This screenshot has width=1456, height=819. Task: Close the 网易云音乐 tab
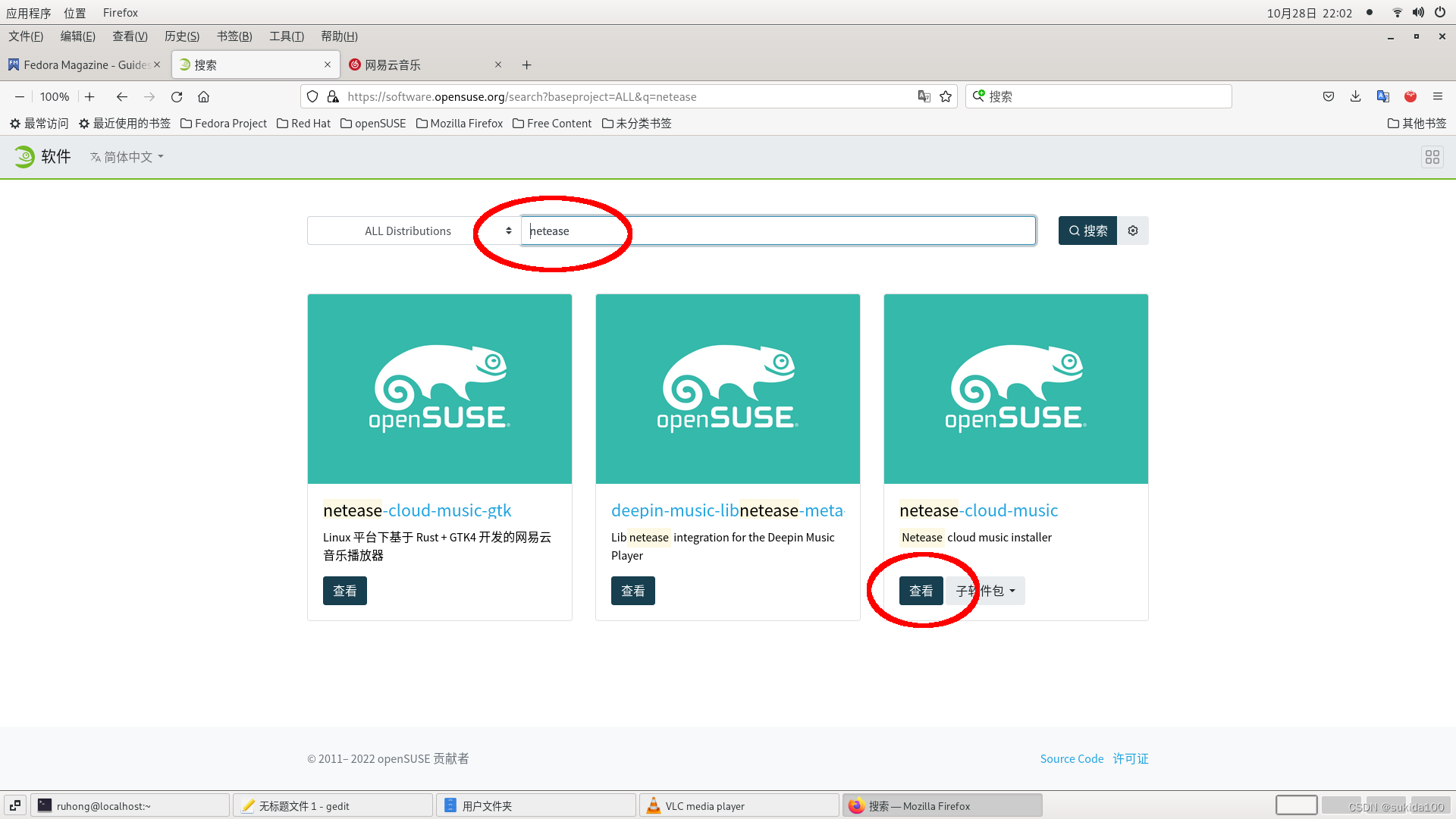tap(498, 64)
